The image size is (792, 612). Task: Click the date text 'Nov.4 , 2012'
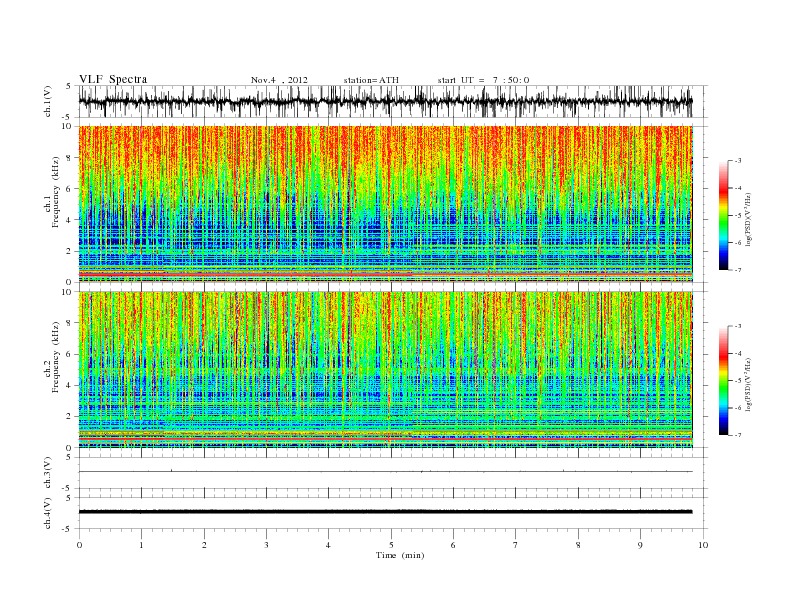tap(279, 80)
